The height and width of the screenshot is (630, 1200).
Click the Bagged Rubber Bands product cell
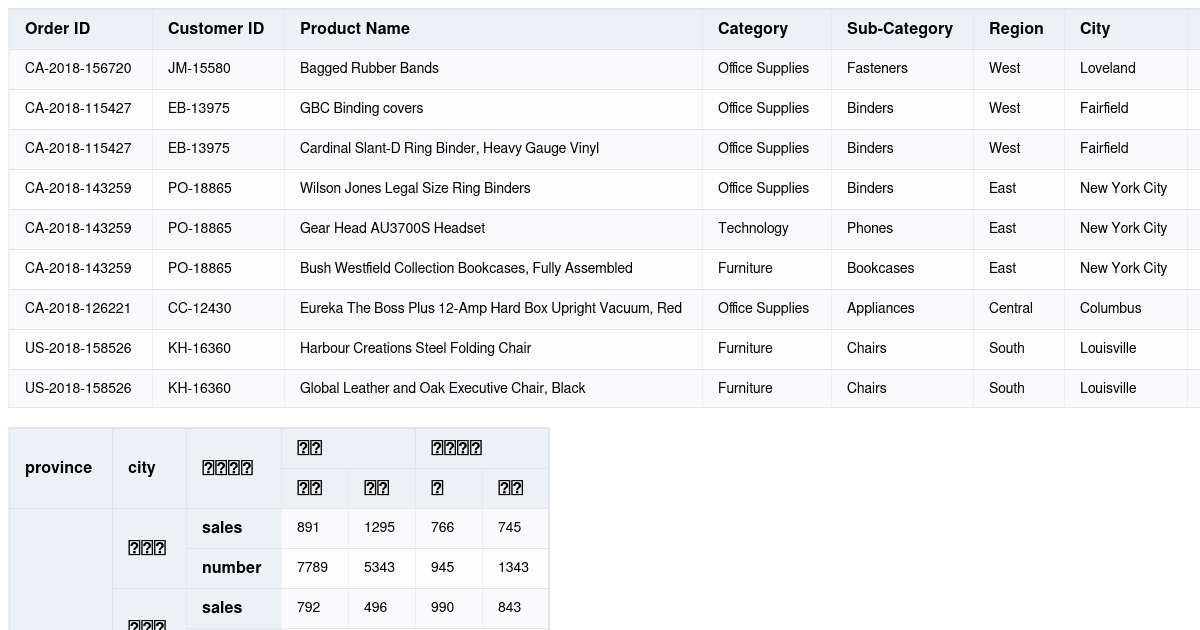tap(369, 68)
